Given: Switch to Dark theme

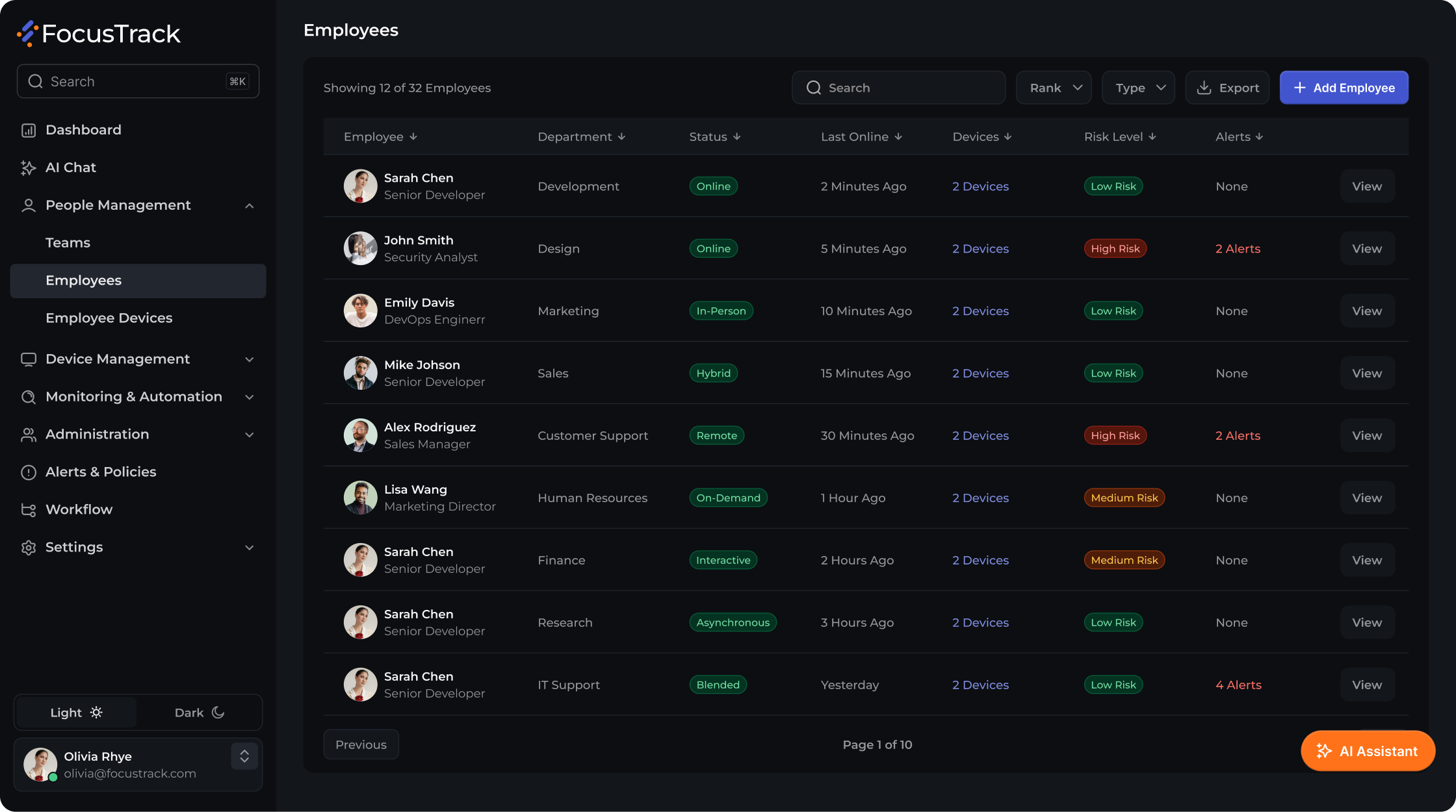Looking at the screenshot, I should (200, 713).
